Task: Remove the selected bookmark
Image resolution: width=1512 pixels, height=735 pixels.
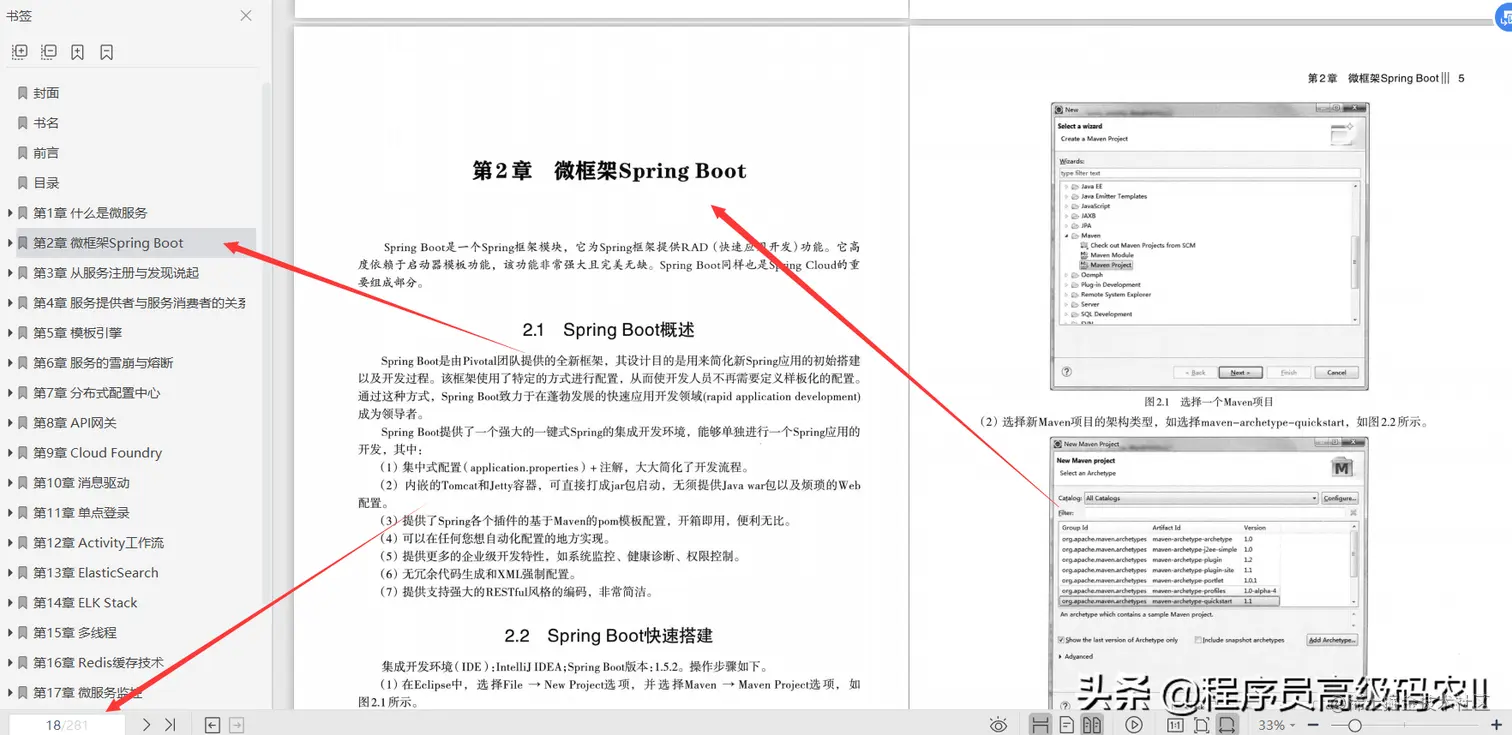Action: (x=105, y=51)
